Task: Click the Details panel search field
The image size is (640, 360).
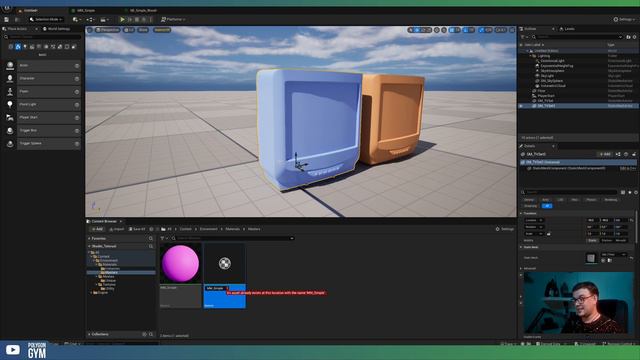Action: (x=569, y=192)
